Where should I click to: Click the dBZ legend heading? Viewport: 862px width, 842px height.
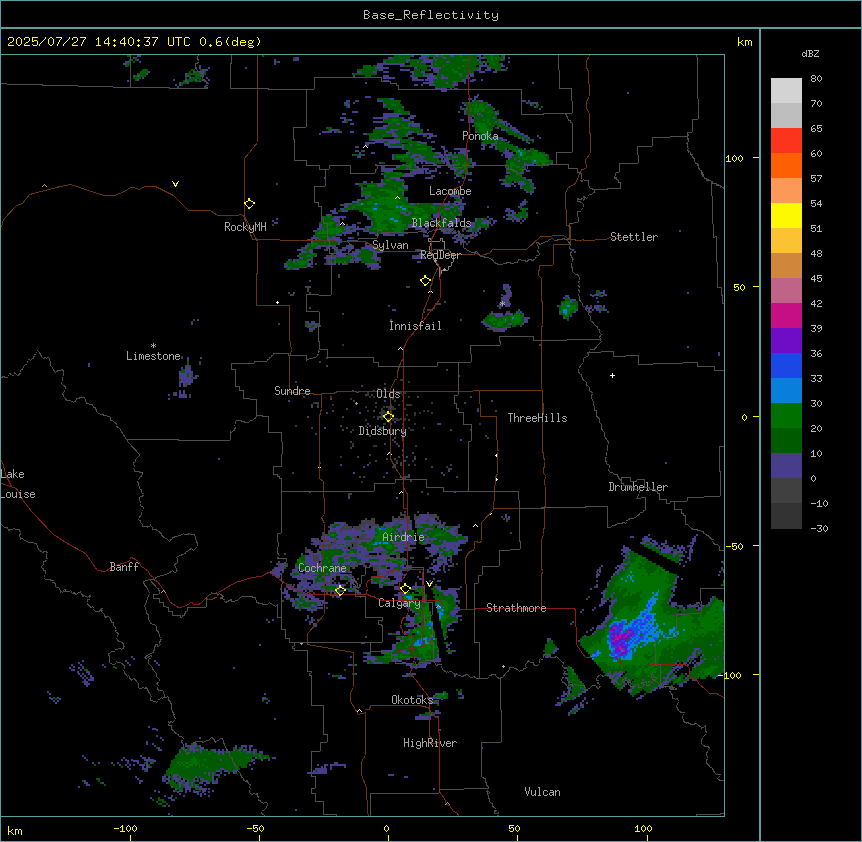point(810,54)
